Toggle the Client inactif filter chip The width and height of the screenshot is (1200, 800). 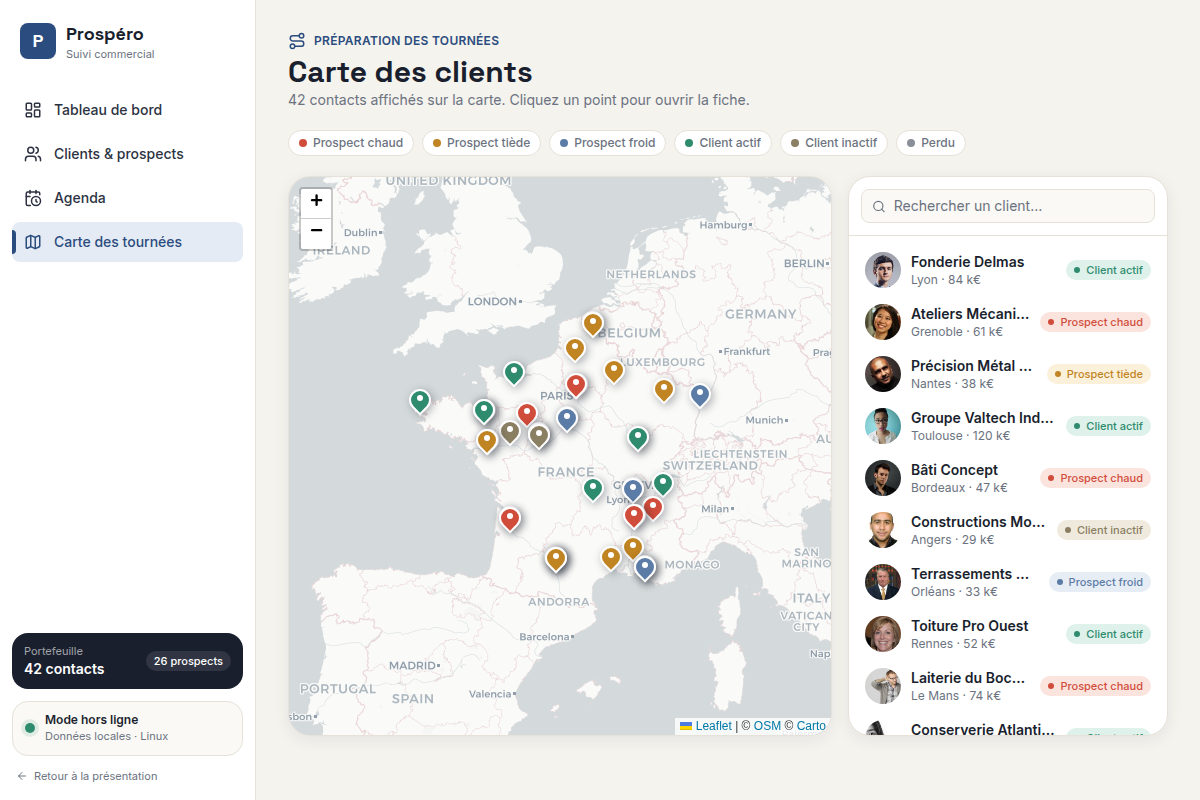click(834, 143)
